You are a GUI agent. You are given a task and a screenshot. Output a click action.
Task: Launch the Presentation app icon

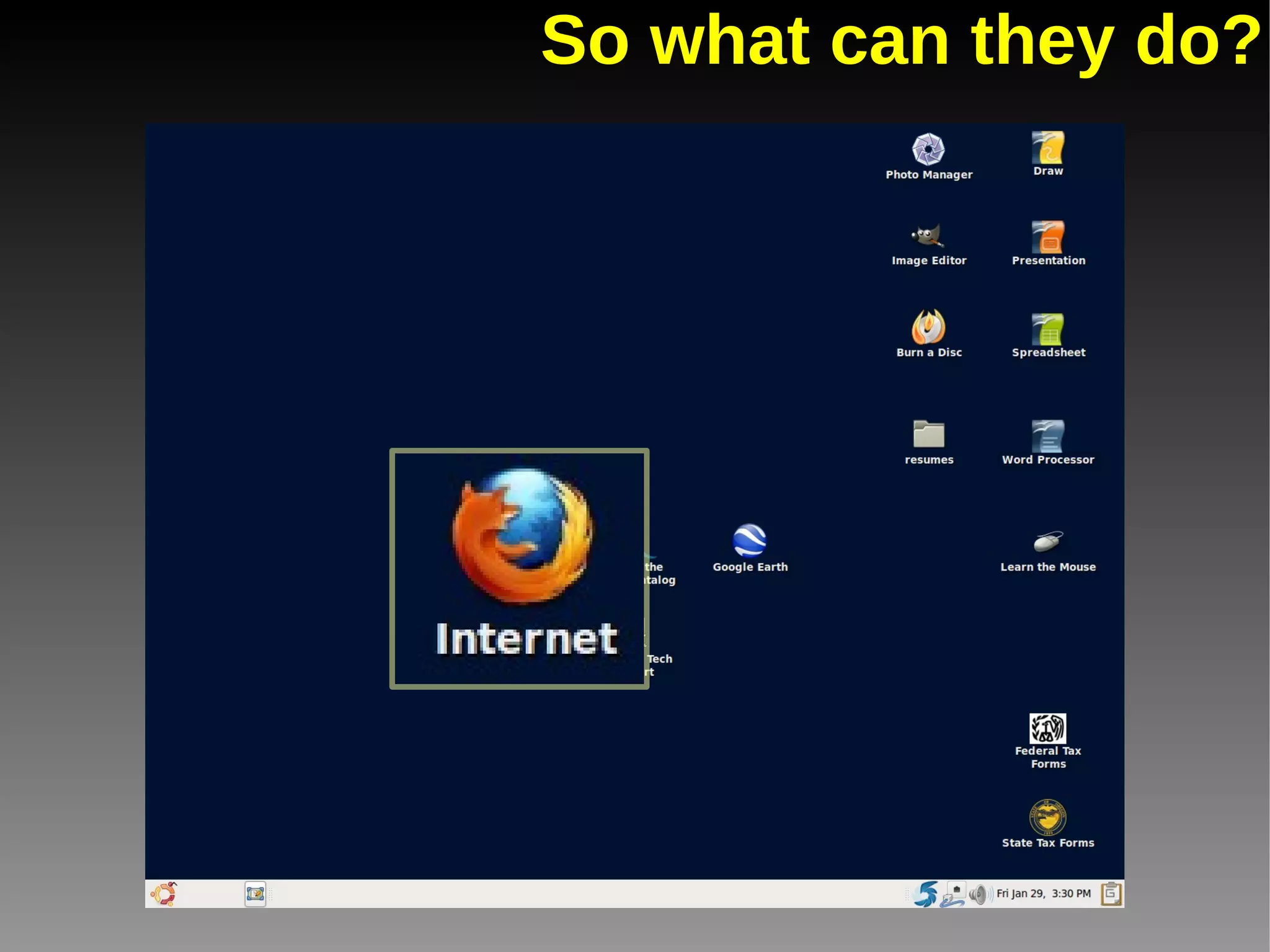[x=1048, y=237]
